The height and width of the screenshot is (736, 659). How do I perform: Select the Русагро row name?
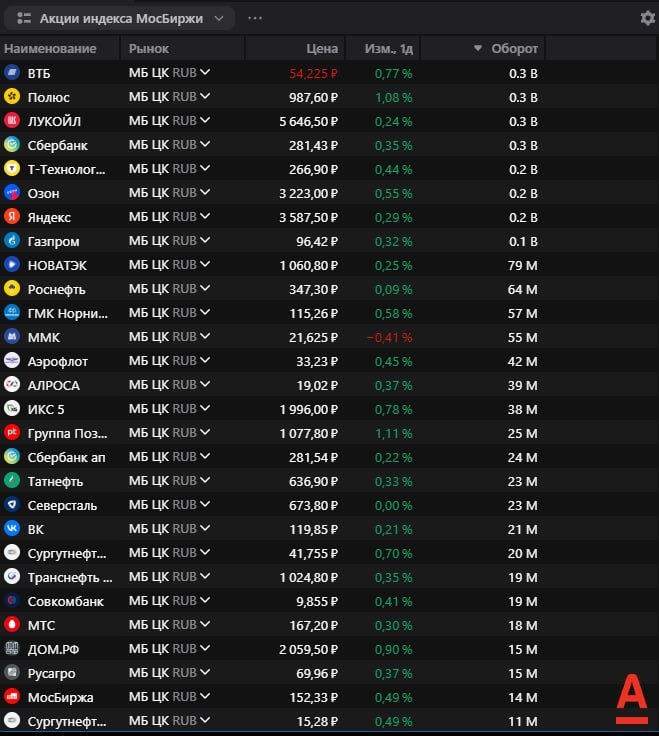(51, 674)
